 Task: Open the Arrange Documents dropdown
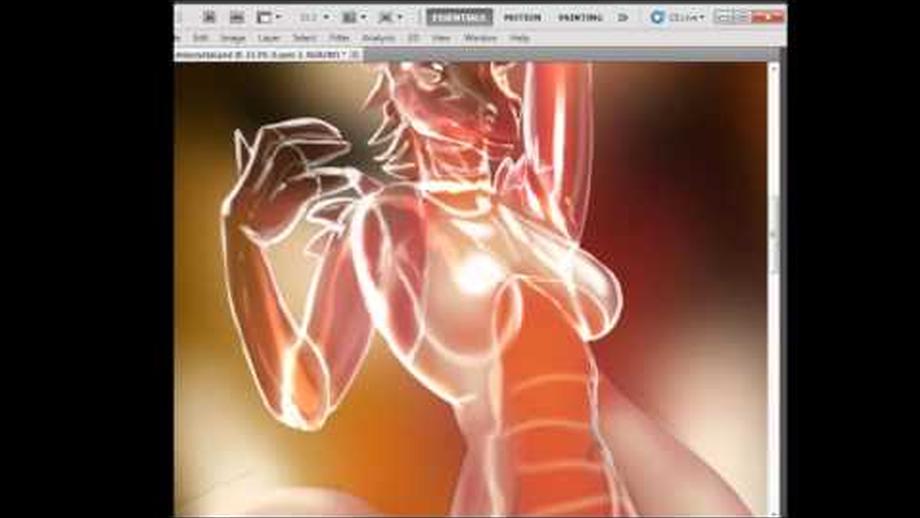click(x=354, y=18)
